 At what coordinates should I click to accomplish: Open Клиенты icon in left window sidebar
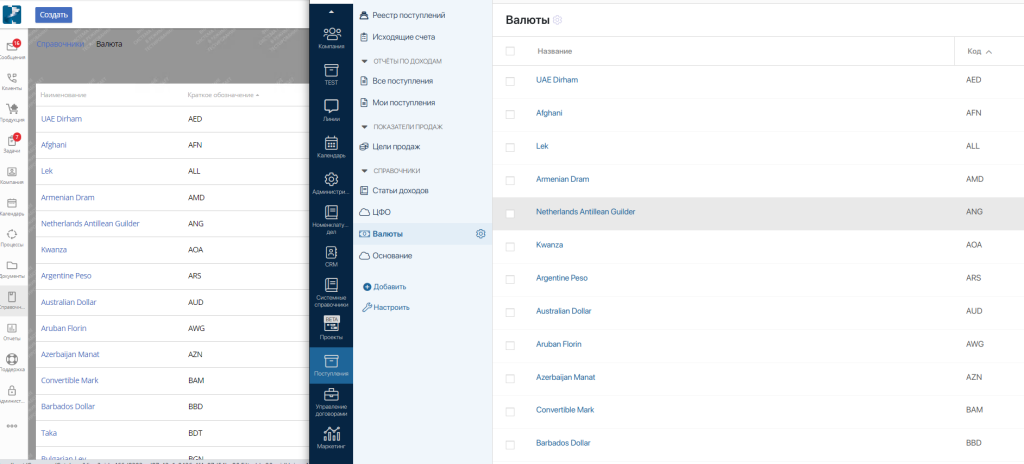(12, 78)
